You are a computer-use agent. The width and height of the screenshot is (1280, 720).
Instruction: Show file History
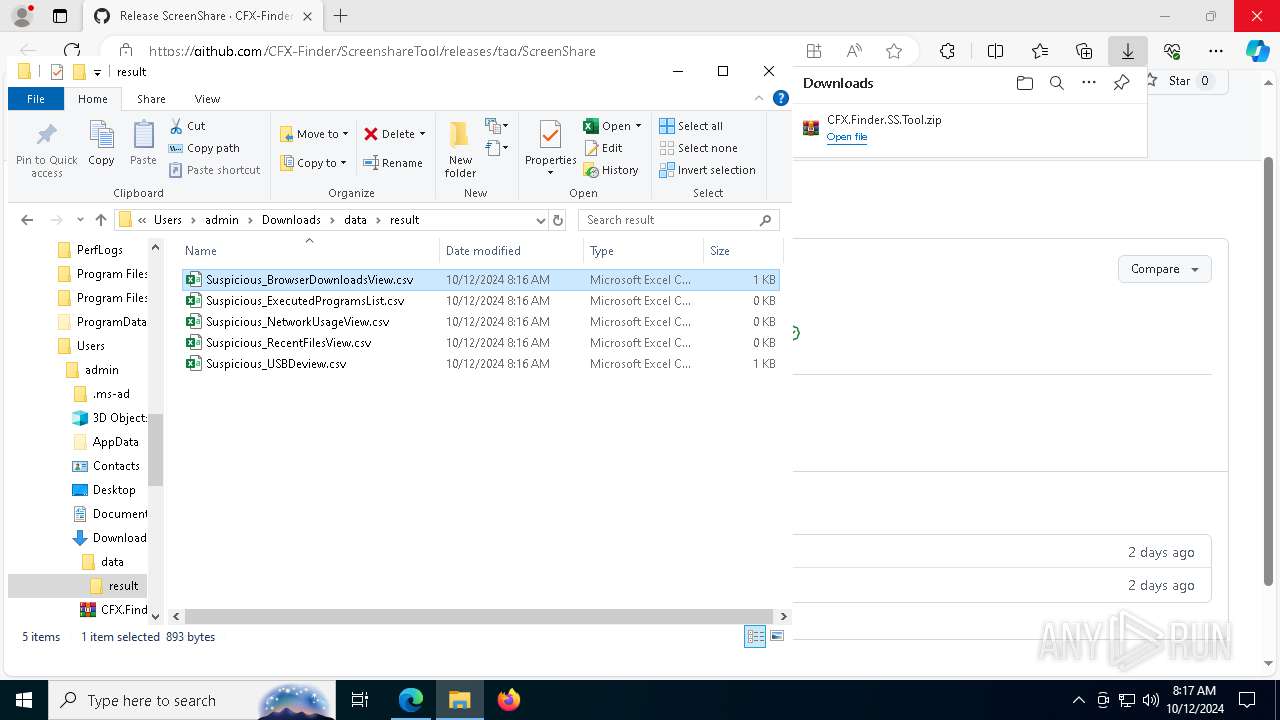click(x=611, y=170)
